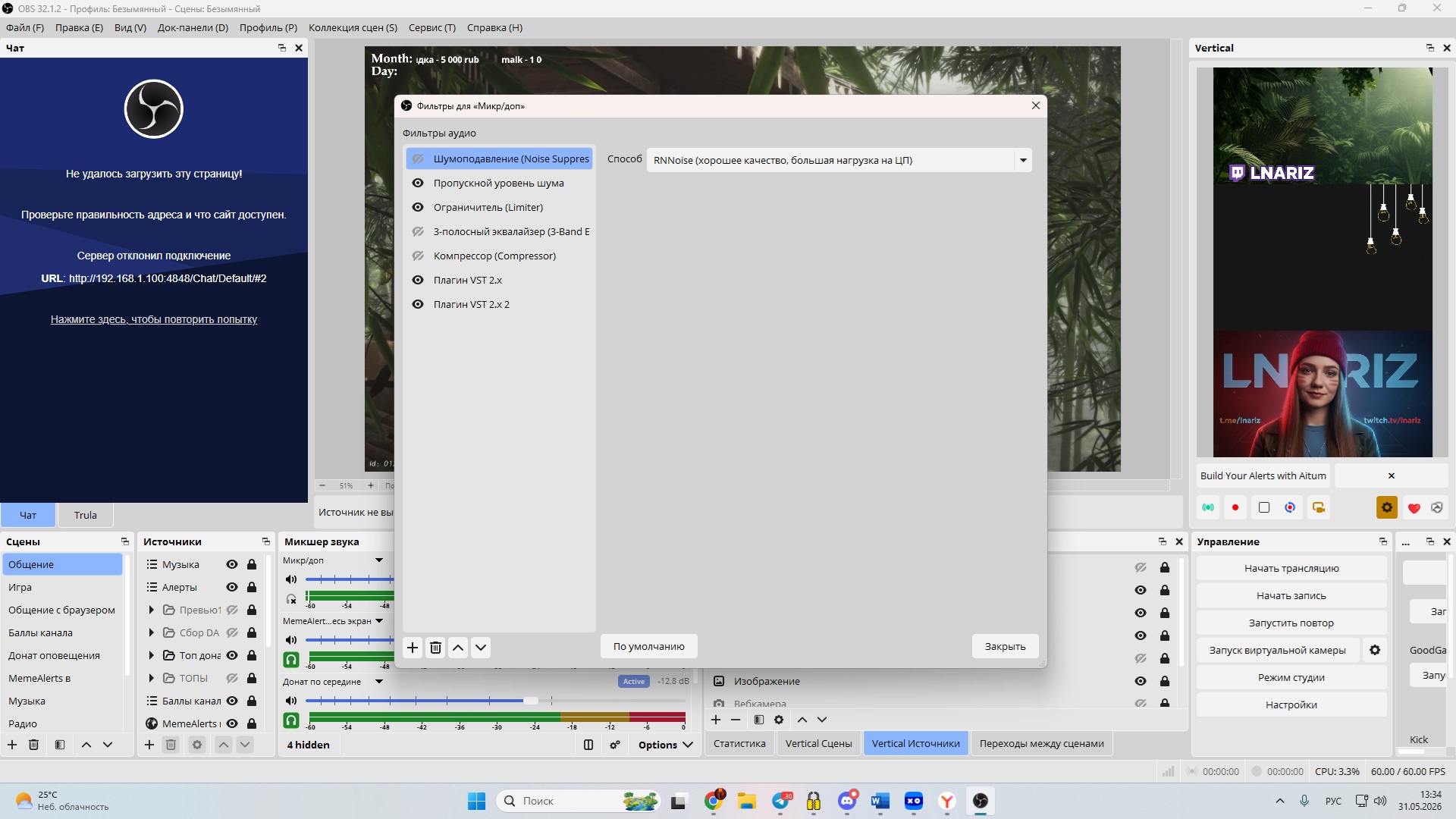The image size is (1456, 819).
Task: Open Донат по середине channel menu arrow
Action: [x=379, y=682]
